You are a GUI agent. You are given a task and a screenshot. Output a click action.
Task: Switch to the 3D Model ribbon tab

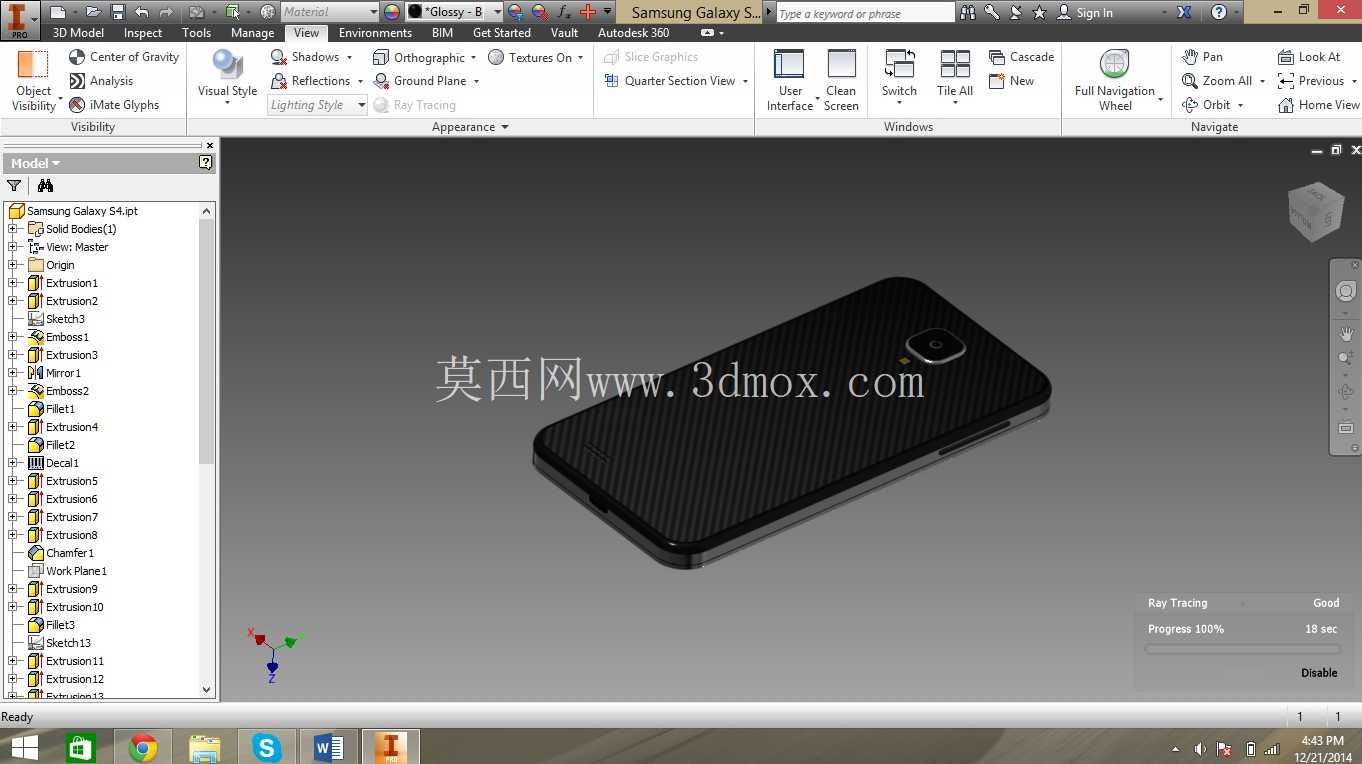tap(78, 33)
